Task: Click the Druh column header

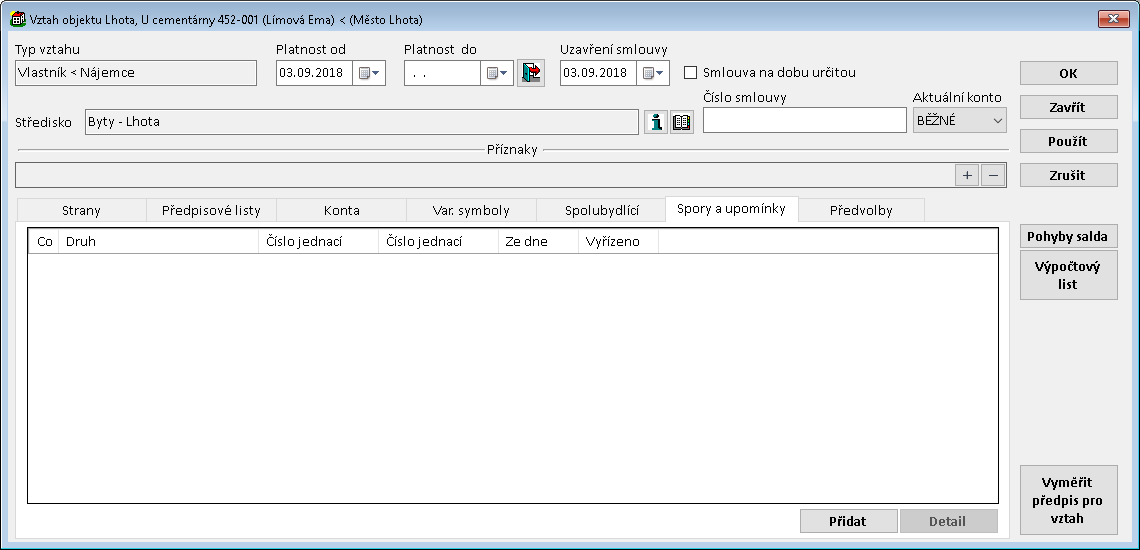Action: (158, 241)
